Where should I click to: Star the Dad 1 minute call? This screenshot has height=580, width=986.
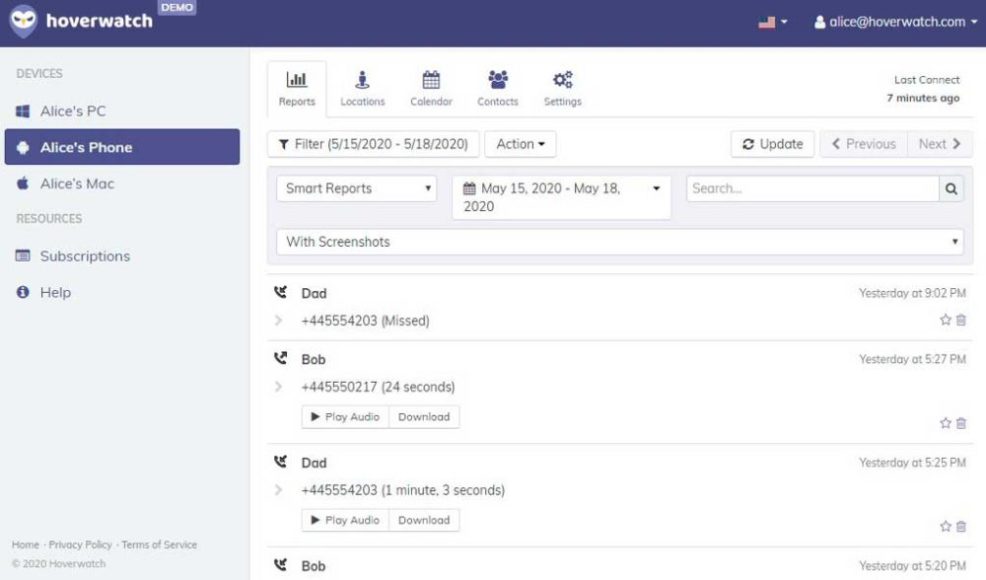point(945,526)
